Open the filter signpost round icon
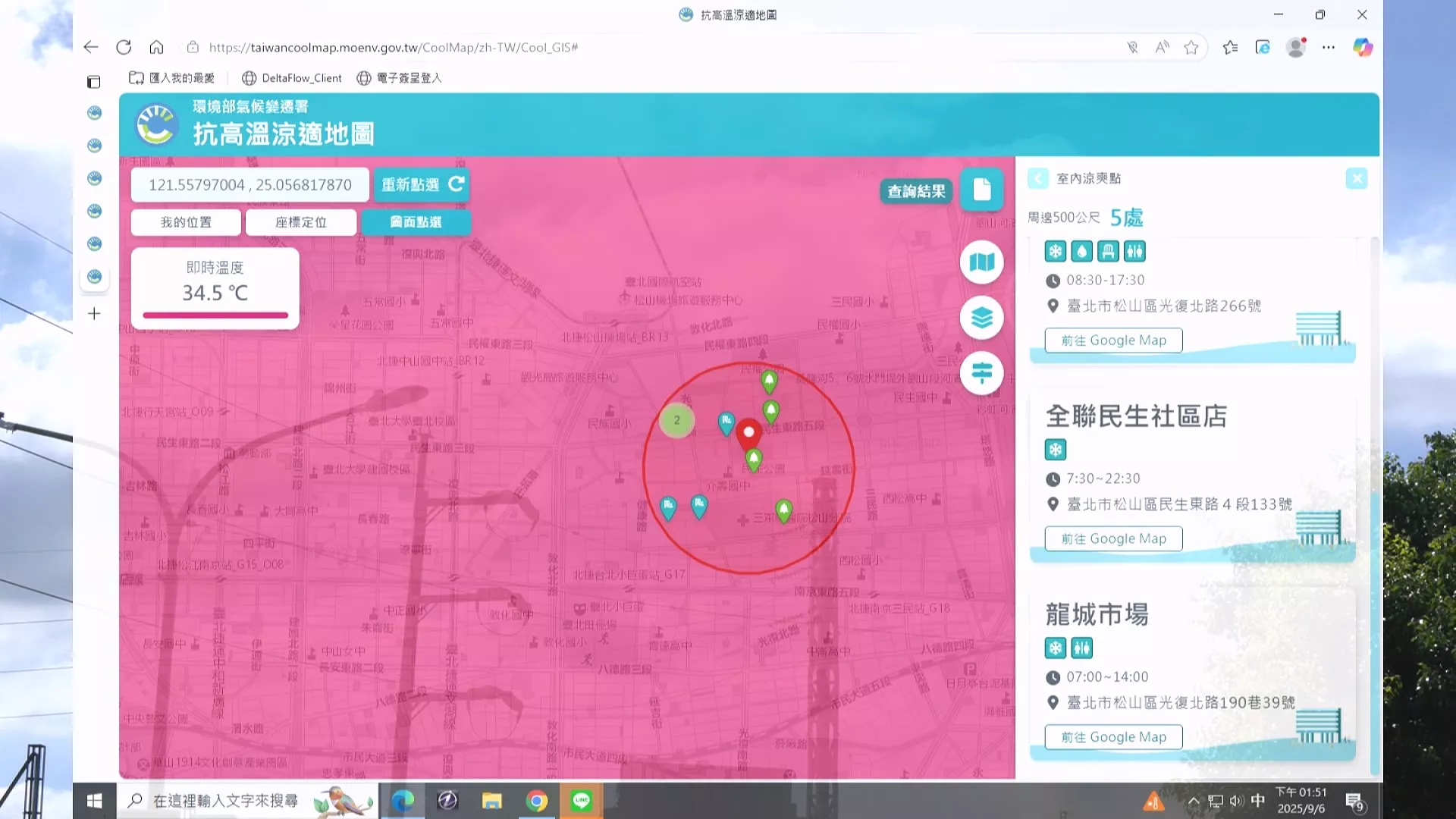Image resolution: width=1456 pixels, height=819 pixels. (x=981, y=373)
